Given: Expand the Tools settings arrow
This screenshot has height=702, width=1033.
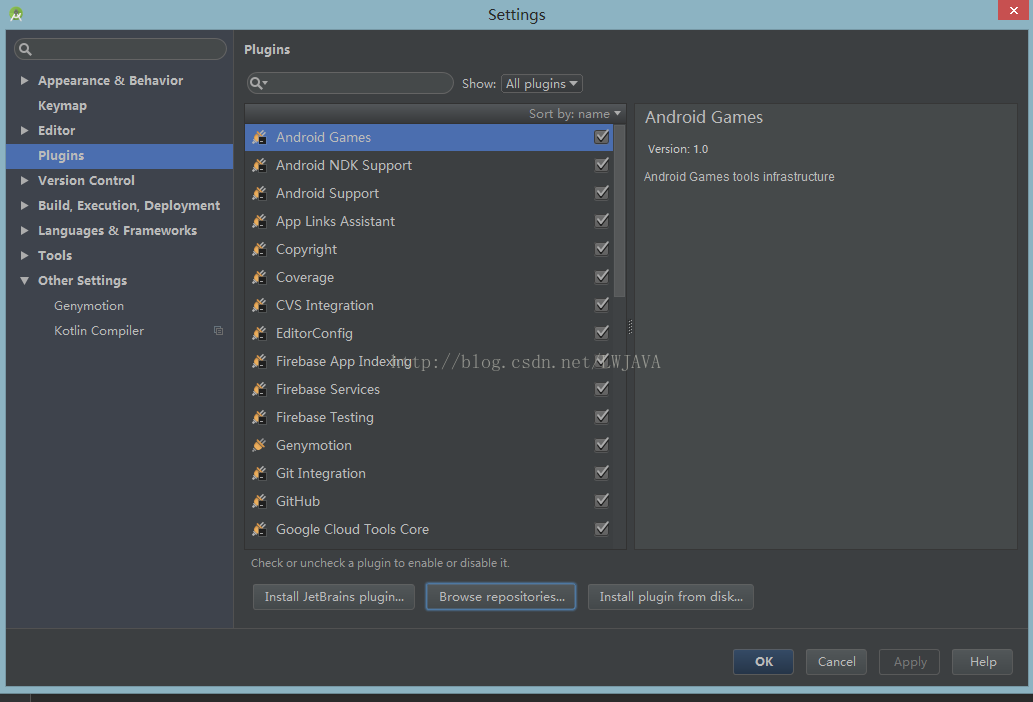Looking at the screenshot, I should tap(24, 256).
